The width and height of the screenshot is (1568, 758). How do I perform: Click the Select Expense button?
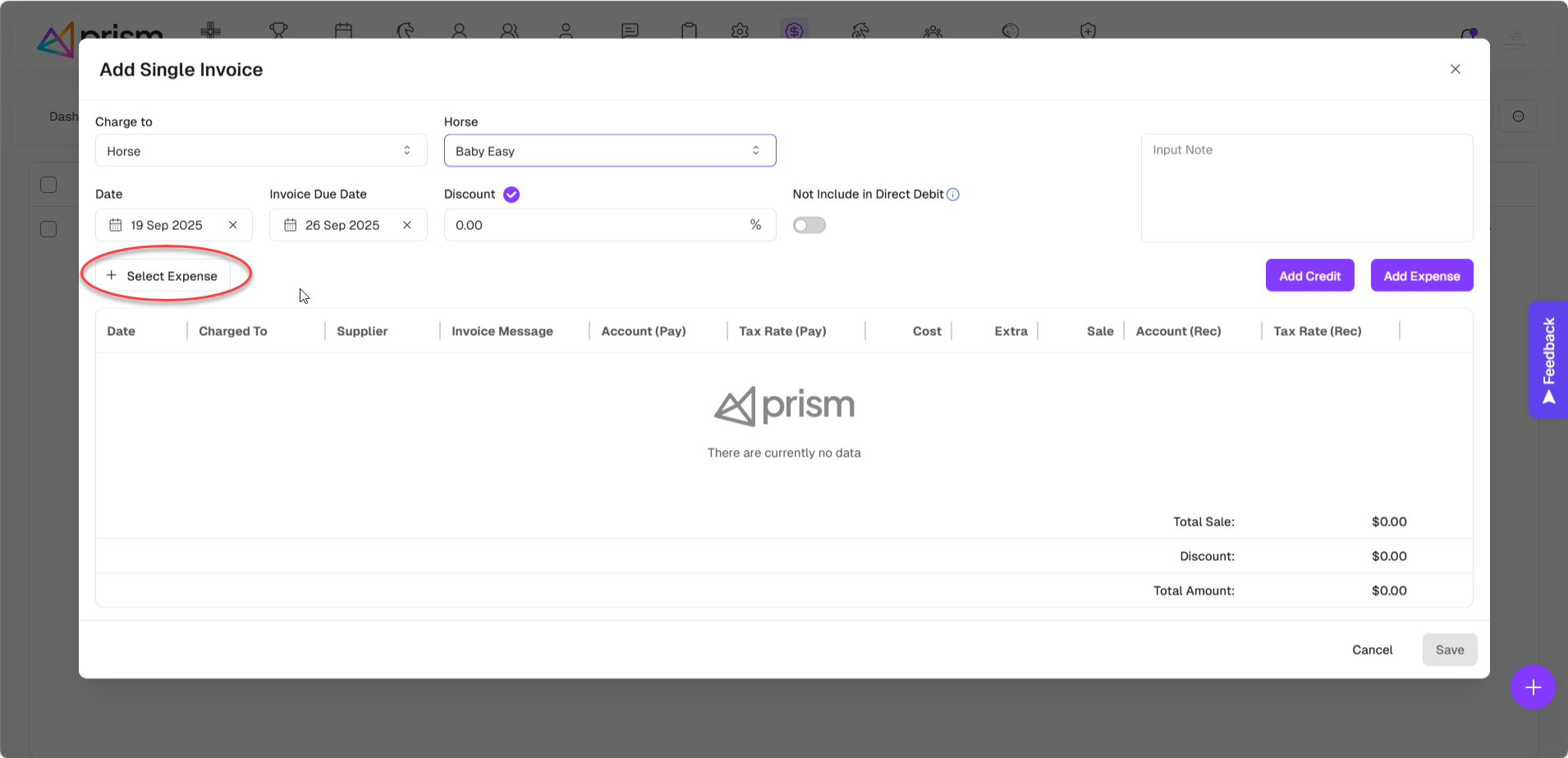click(163, 276)
